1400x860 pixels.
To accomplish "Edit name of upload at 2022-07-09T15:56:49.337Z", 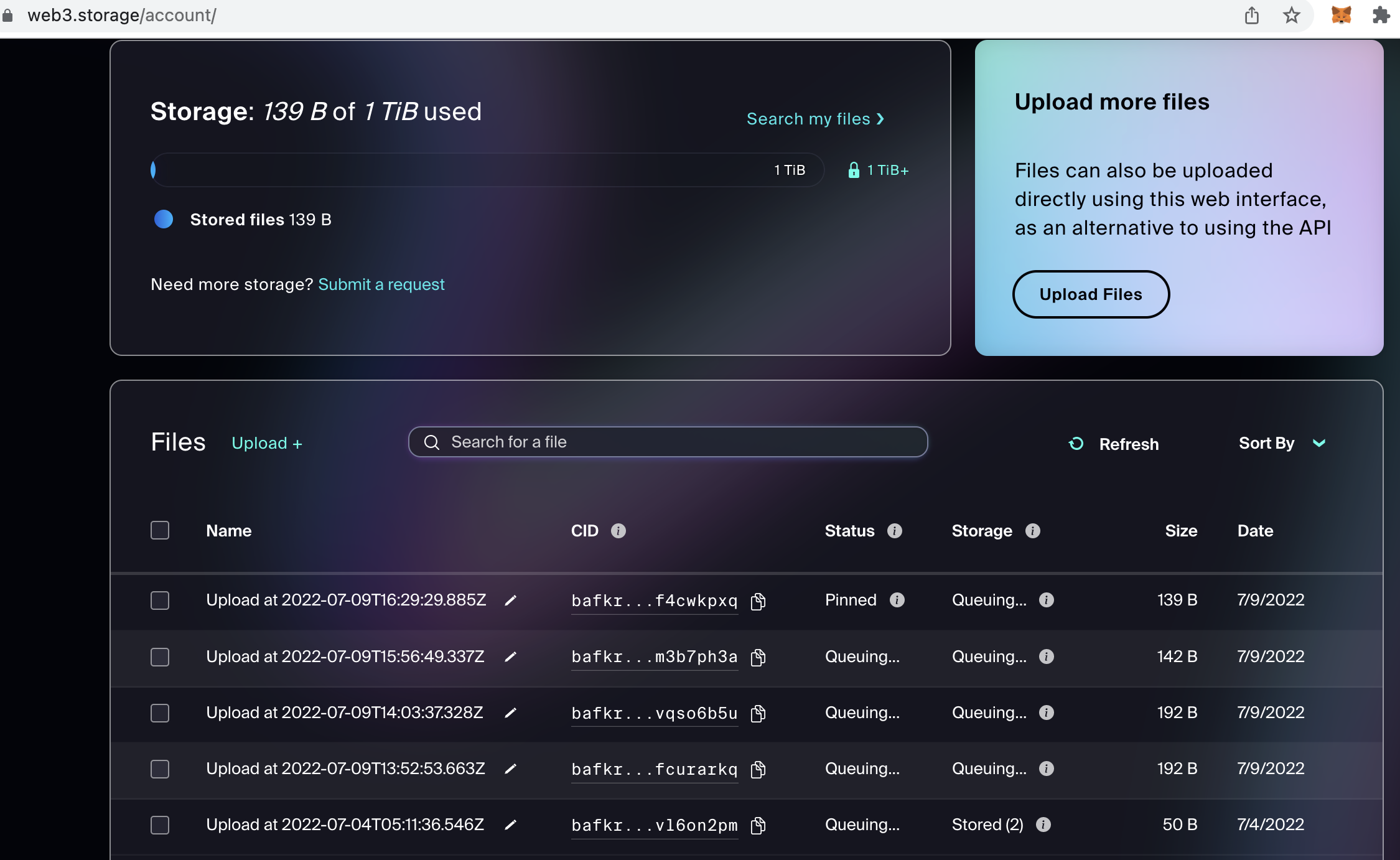I will click(x=510, y=657).
